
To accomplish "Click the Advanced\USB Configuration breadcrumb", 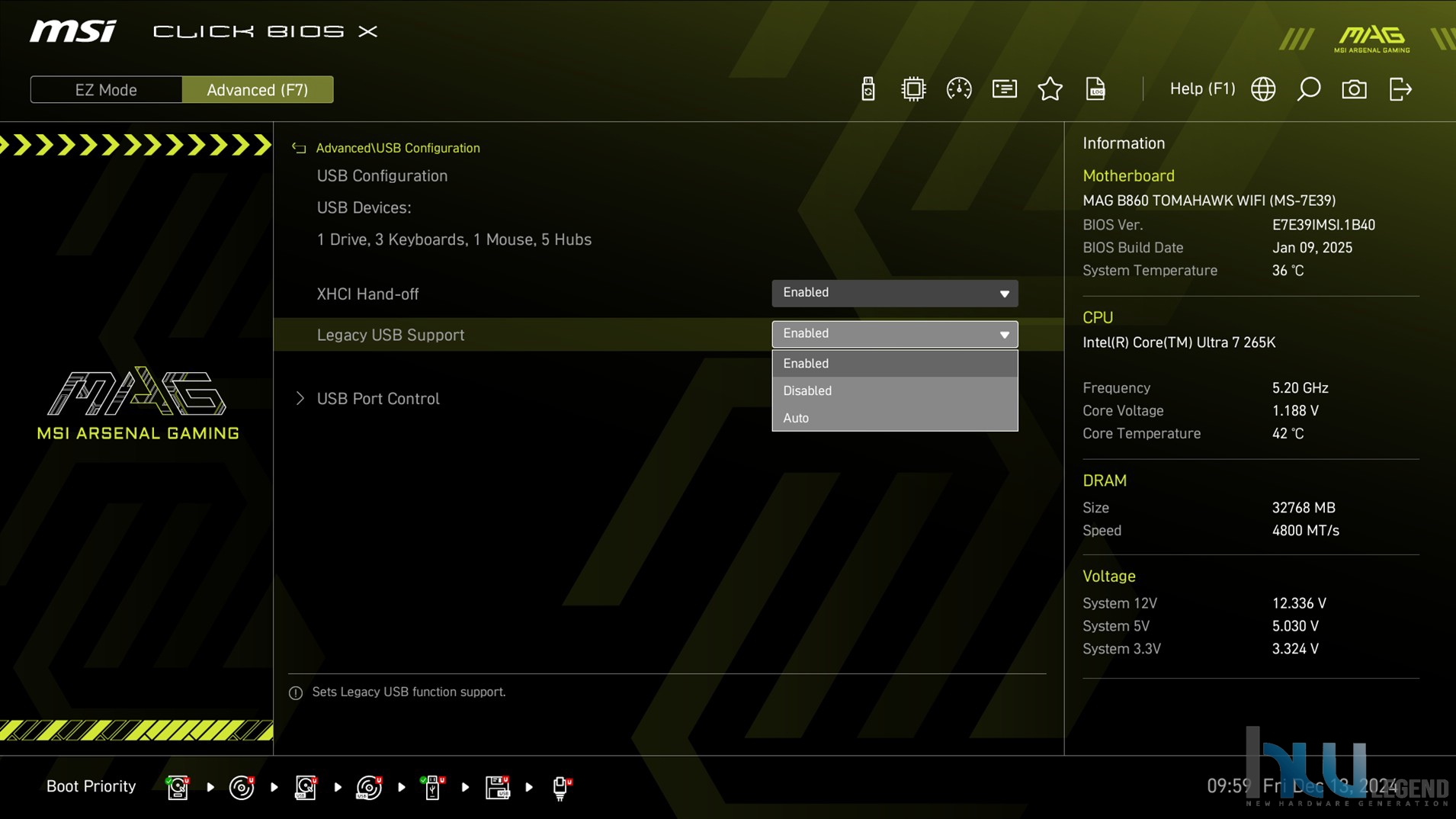I will [398, 148].
